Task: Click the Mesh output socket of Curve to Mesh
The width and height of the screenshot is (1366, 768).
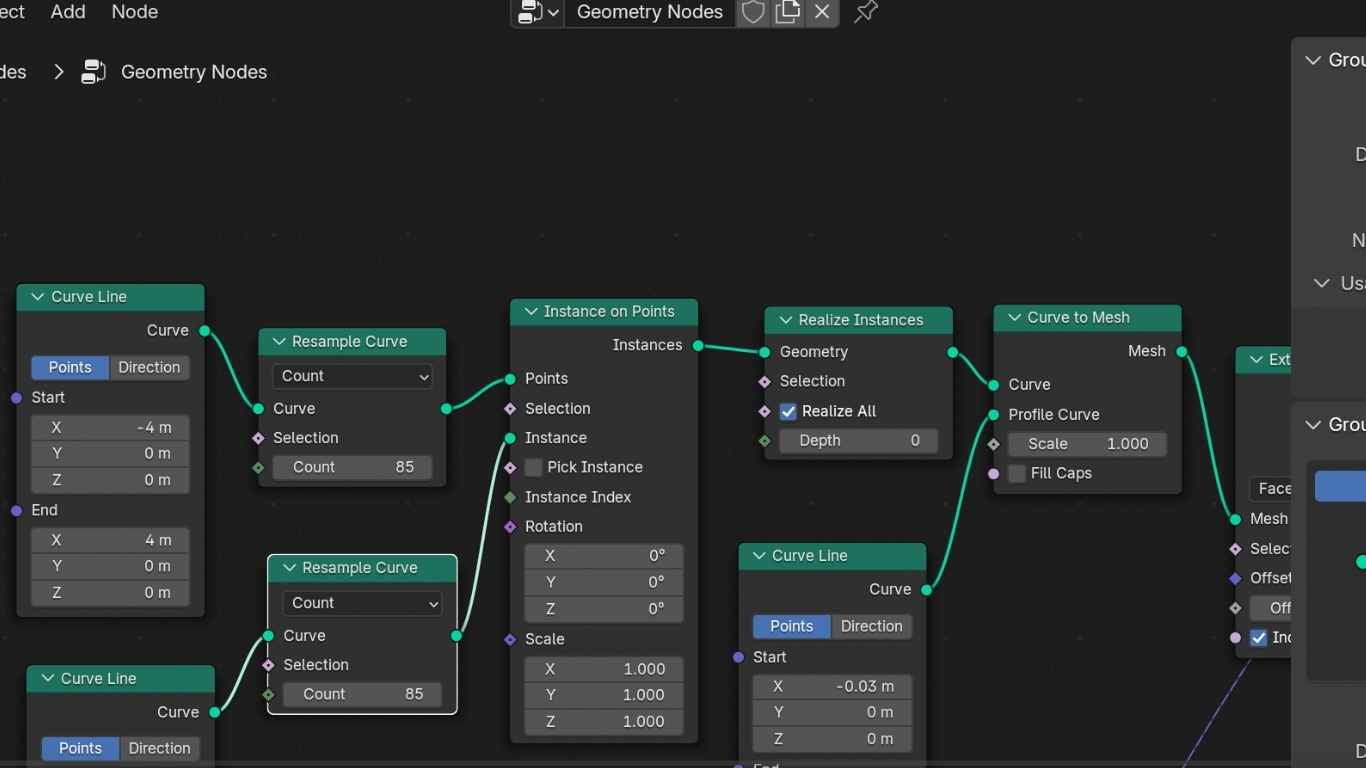Action: coord(1182,351)
